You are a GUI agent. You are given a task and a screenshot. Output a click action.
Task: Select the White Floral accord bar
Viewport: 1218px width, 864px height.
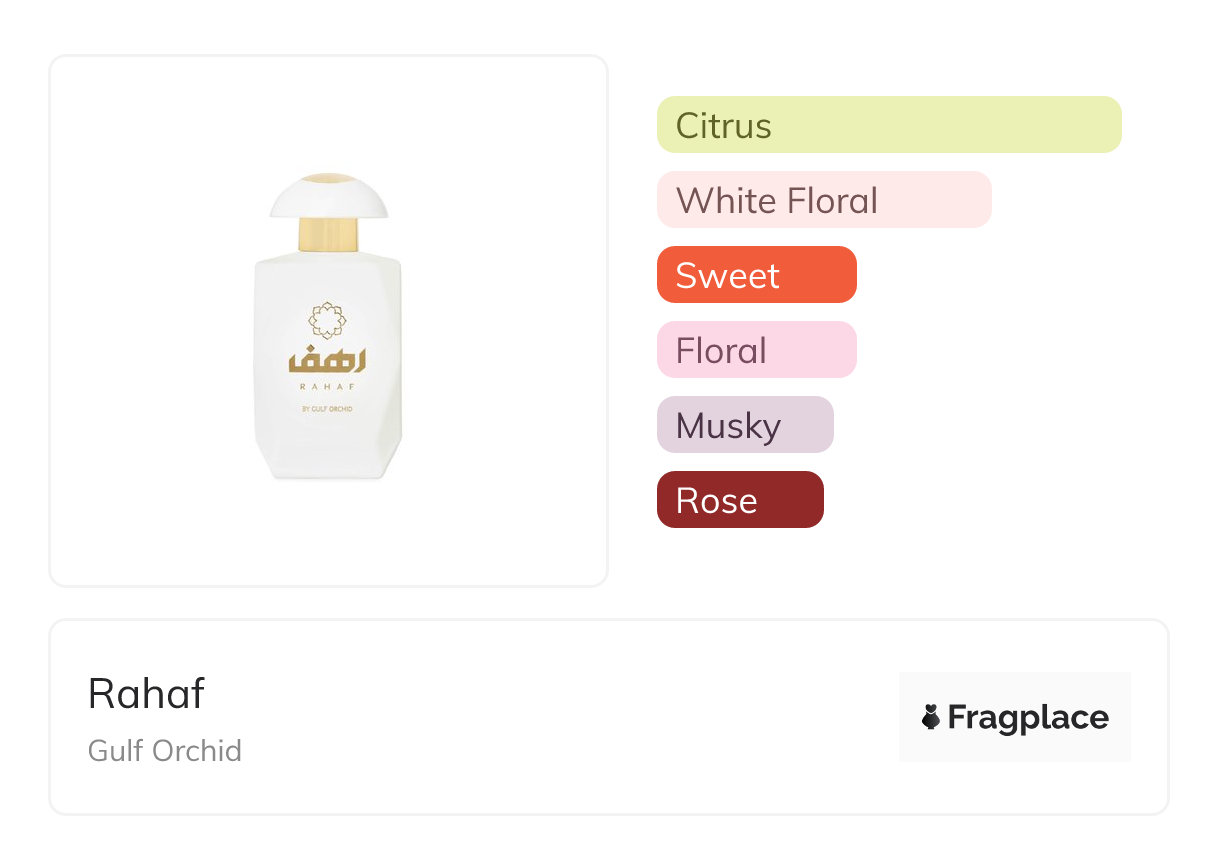click(x=824, y=200)
